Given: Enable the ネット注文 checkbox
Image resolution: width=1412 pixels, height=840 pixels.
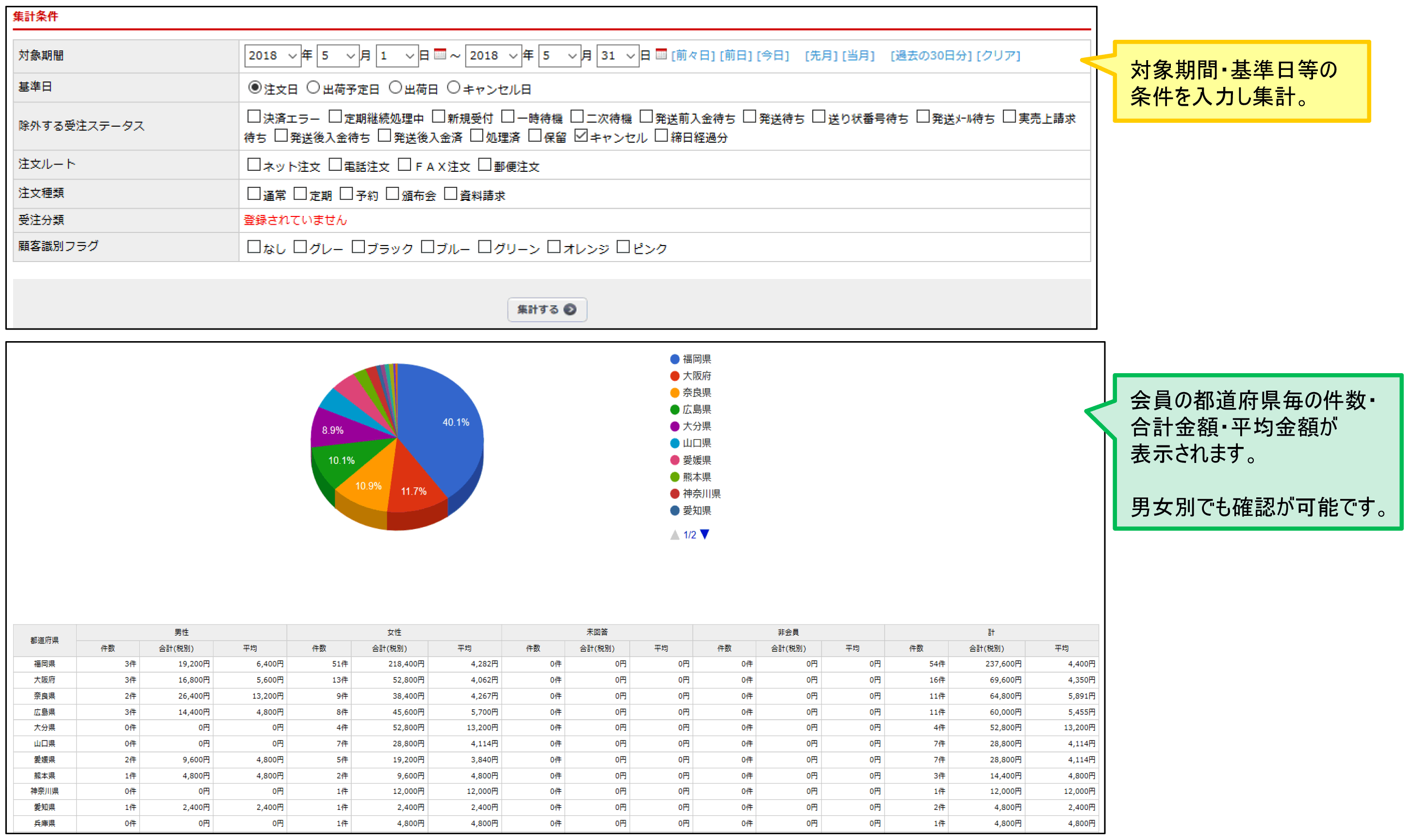Looking at the screenshot, I should [254, 165].
